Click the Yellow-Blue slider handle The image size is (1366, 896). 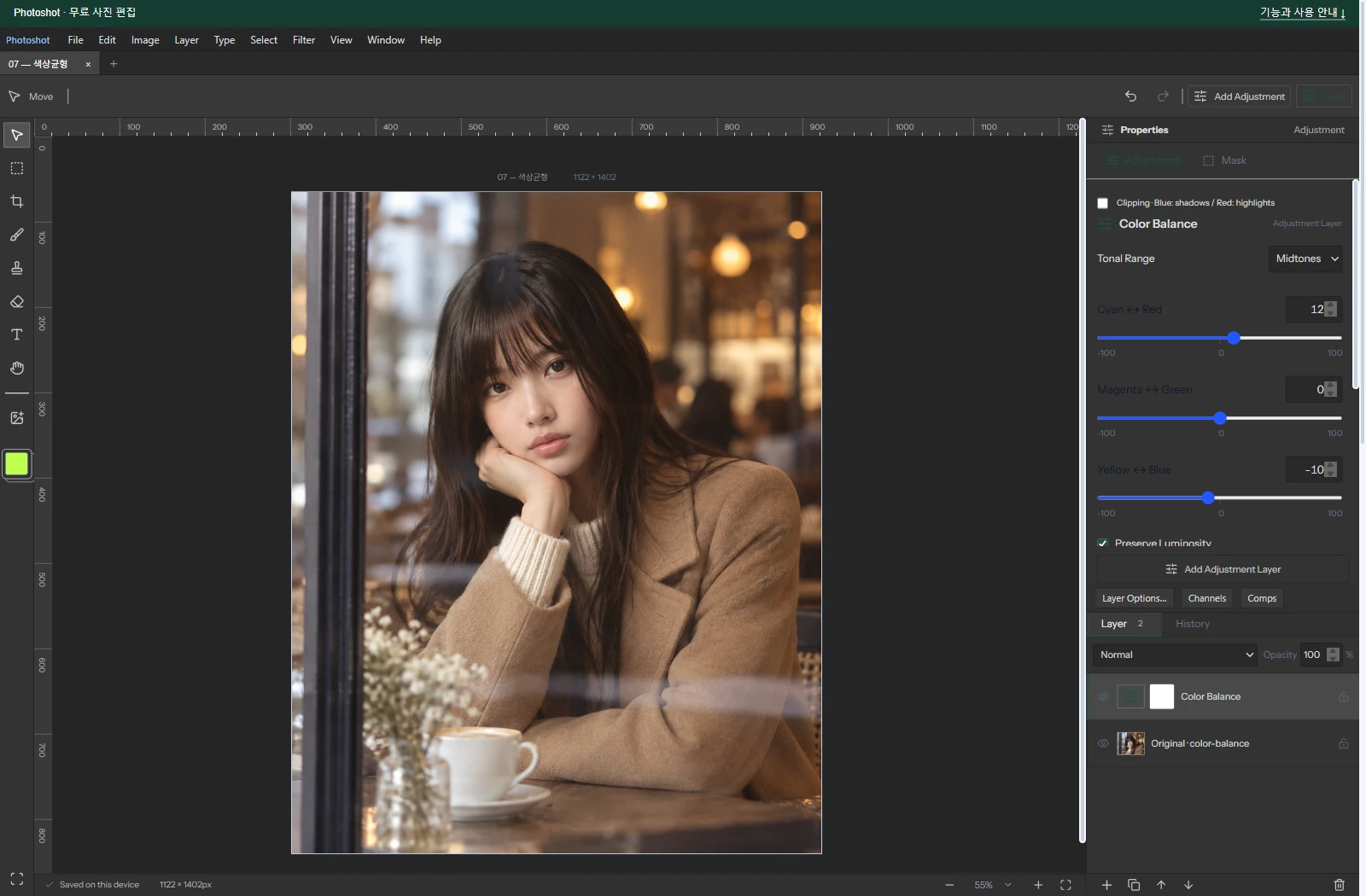tap(1208, 497)
